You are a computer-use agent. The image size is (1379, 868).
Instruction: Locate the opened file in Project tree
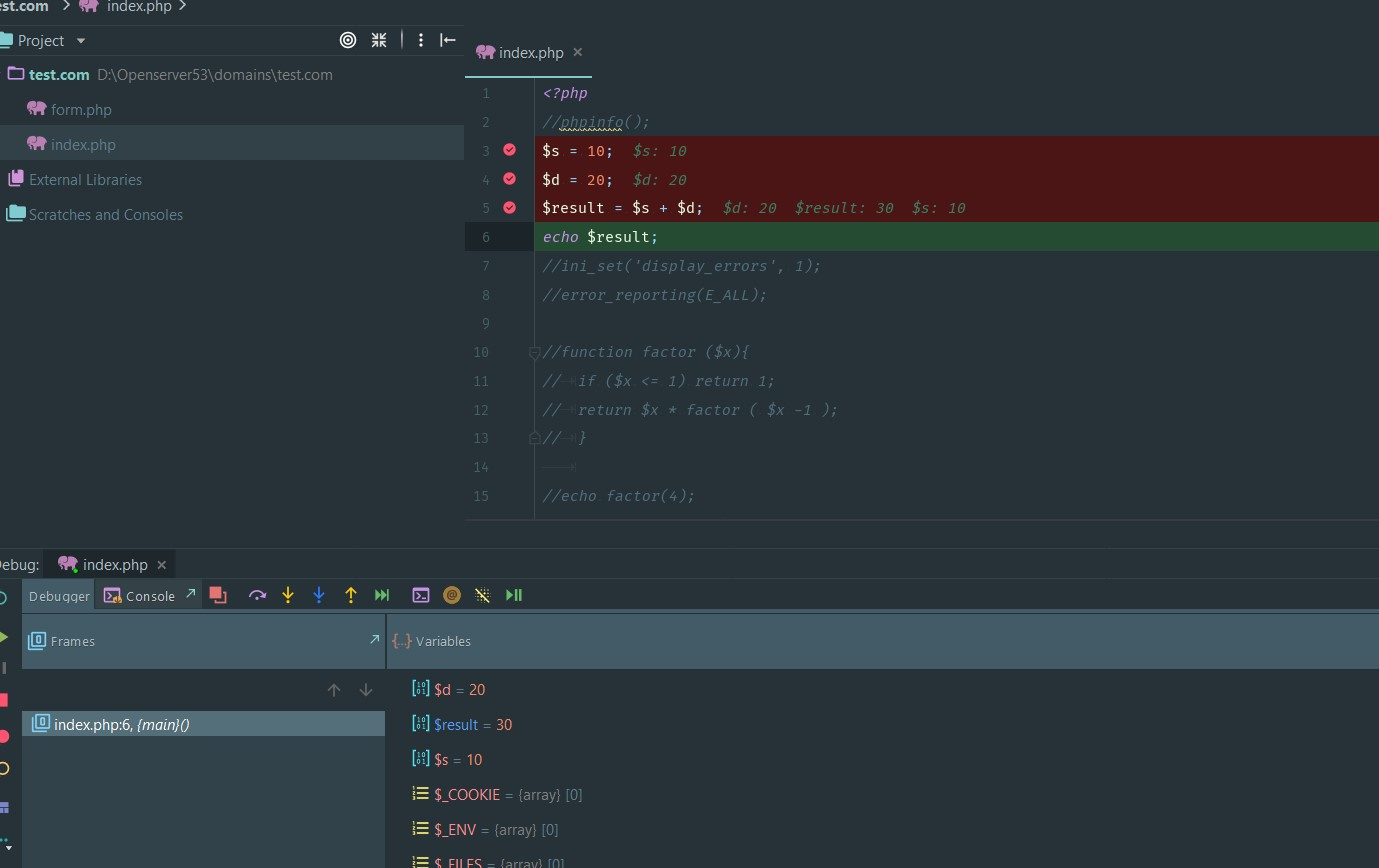pos(348,40)
